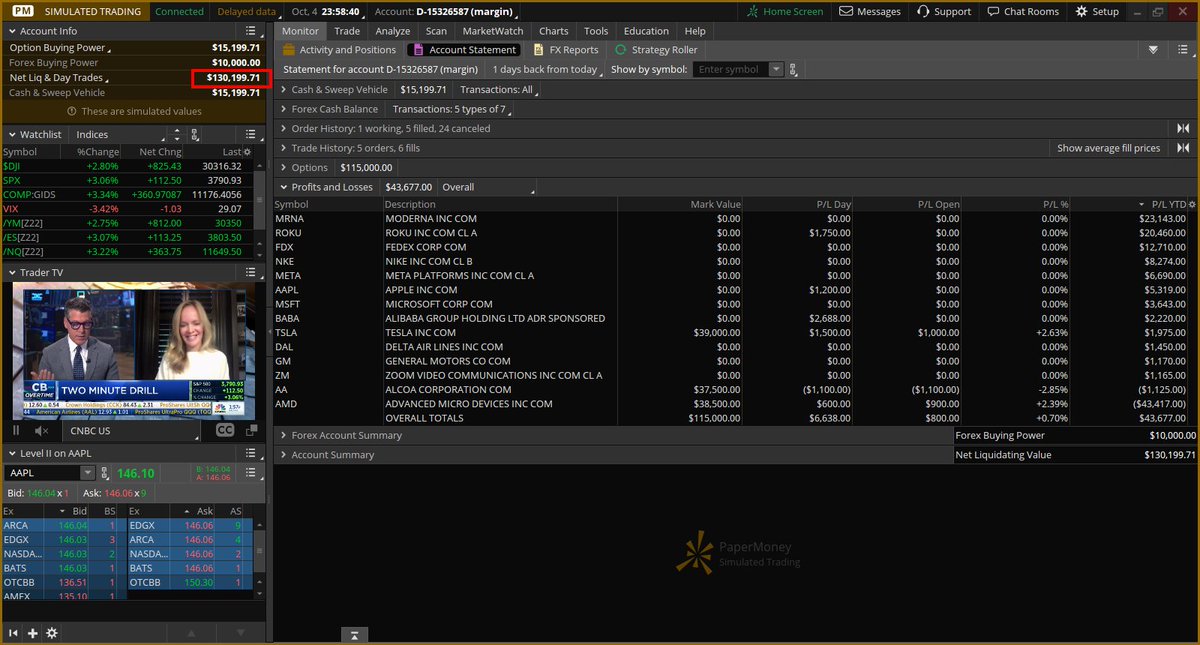The width and height of the screenshot is (1200, 645).
Task: Open the FX Reports subtab
Action: [566, 49]
